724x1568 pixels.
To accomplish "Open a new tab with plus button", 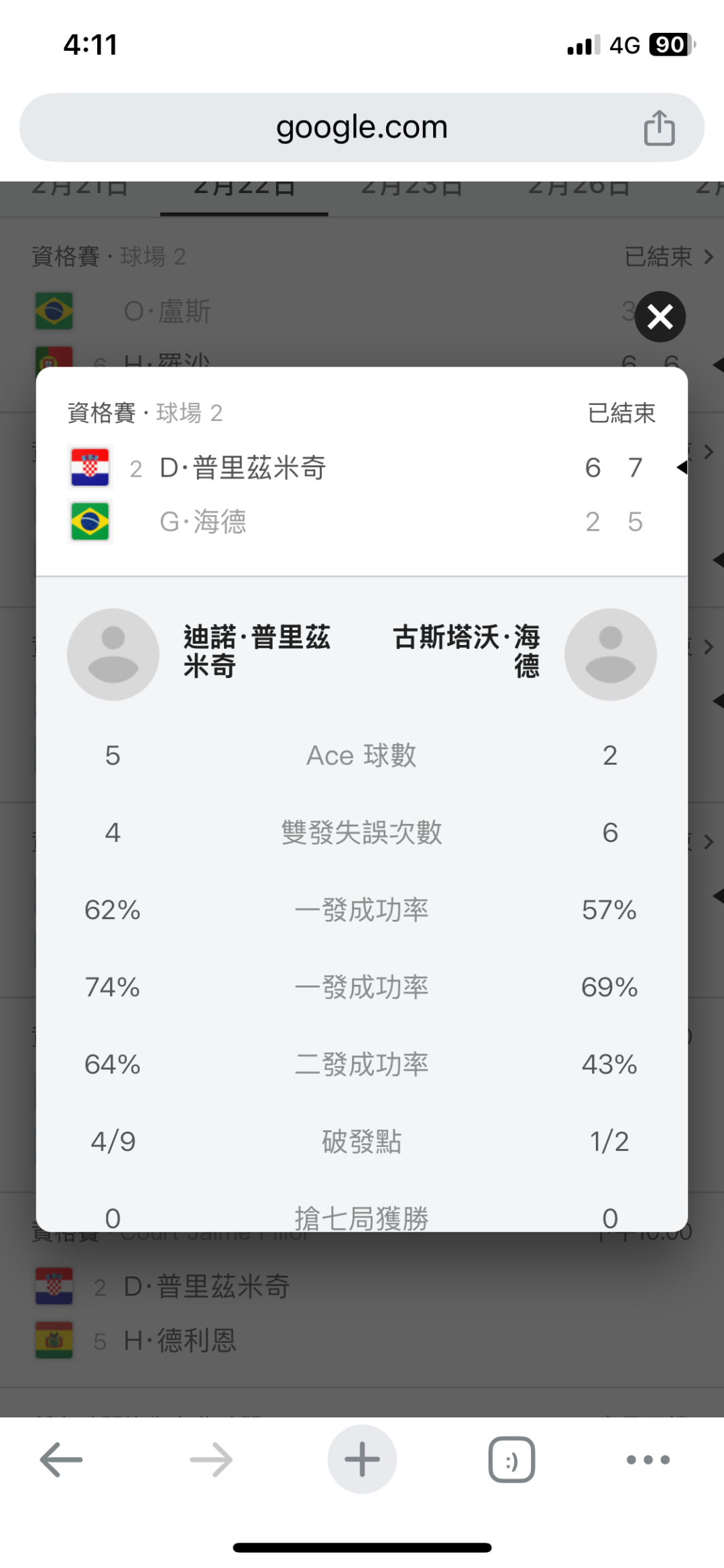I will coord(362,1459).
